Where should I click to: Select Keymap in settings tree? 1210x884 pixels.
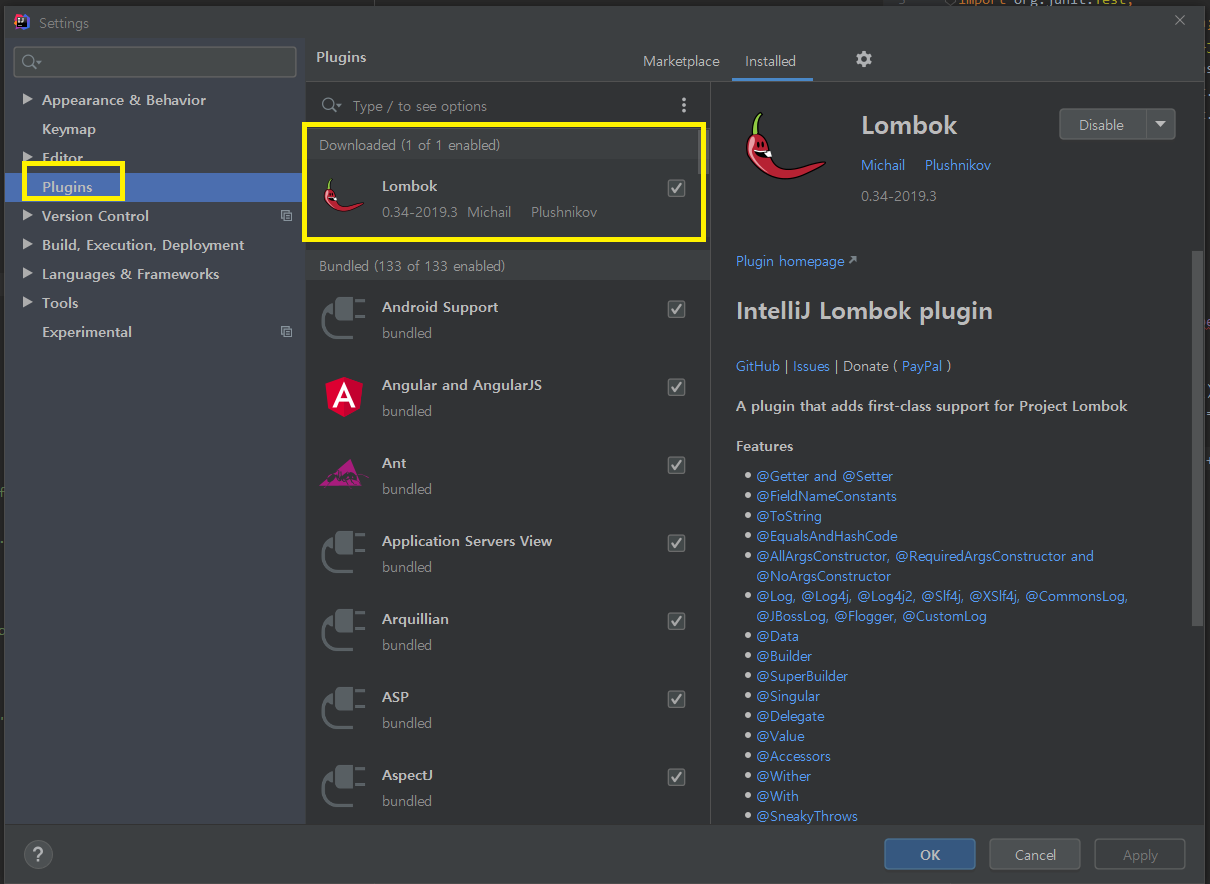point(69,129)
